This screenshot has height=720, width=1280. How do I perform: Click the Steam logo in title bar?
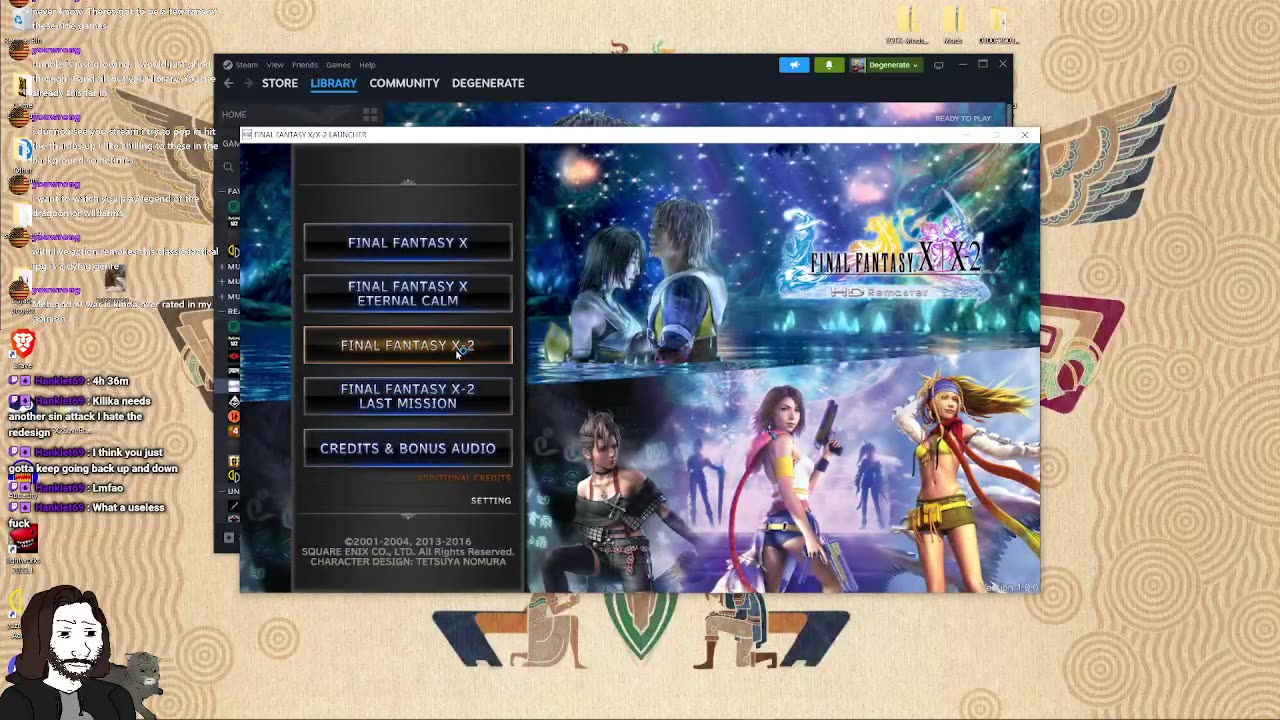pos(228,65)
